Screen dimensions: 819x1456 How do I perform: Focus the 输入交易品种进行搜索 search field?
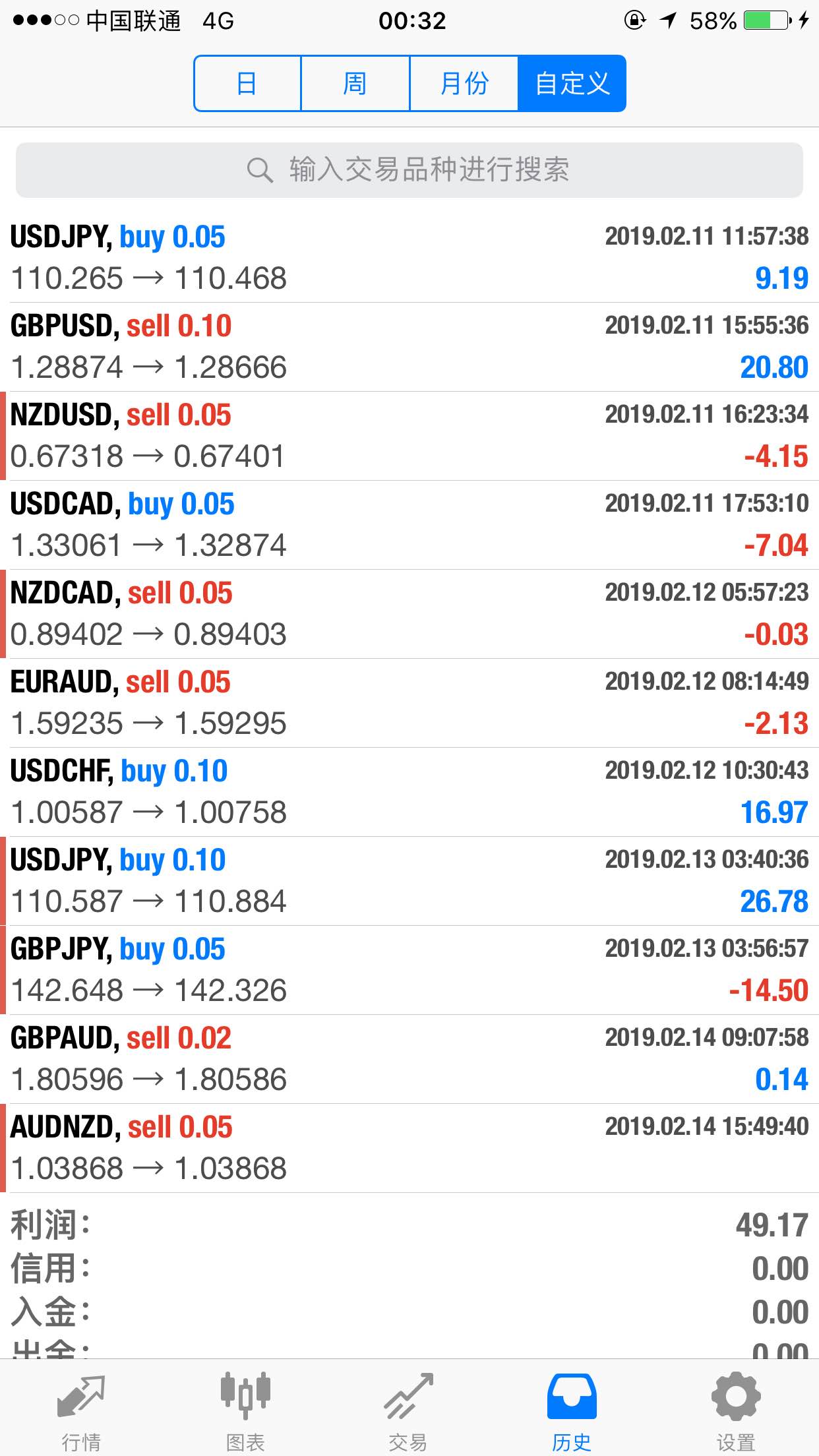pyautogui.click(x=409, y=170)
